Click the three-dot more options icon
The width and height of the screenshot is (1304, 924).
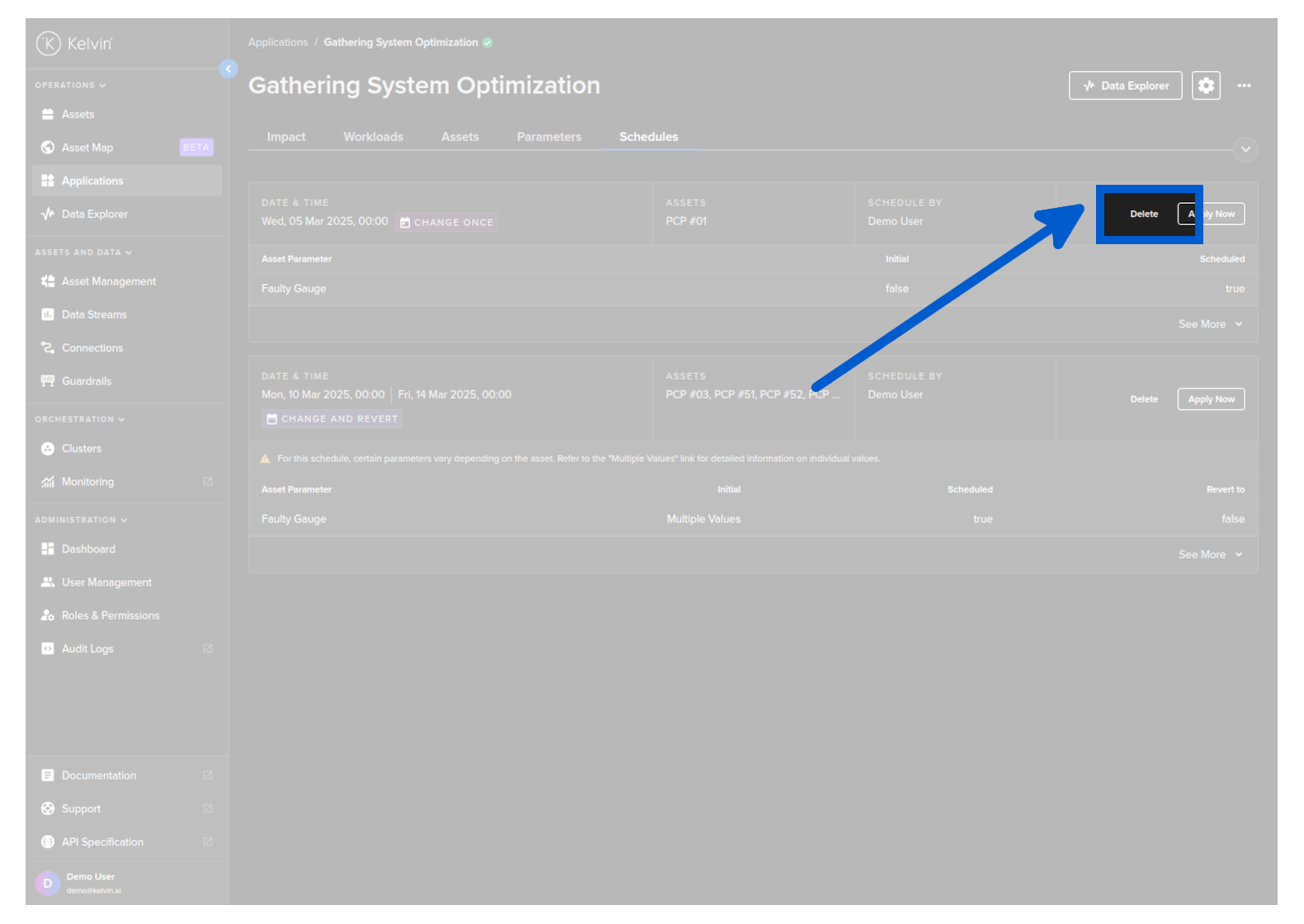(1244, 86)
